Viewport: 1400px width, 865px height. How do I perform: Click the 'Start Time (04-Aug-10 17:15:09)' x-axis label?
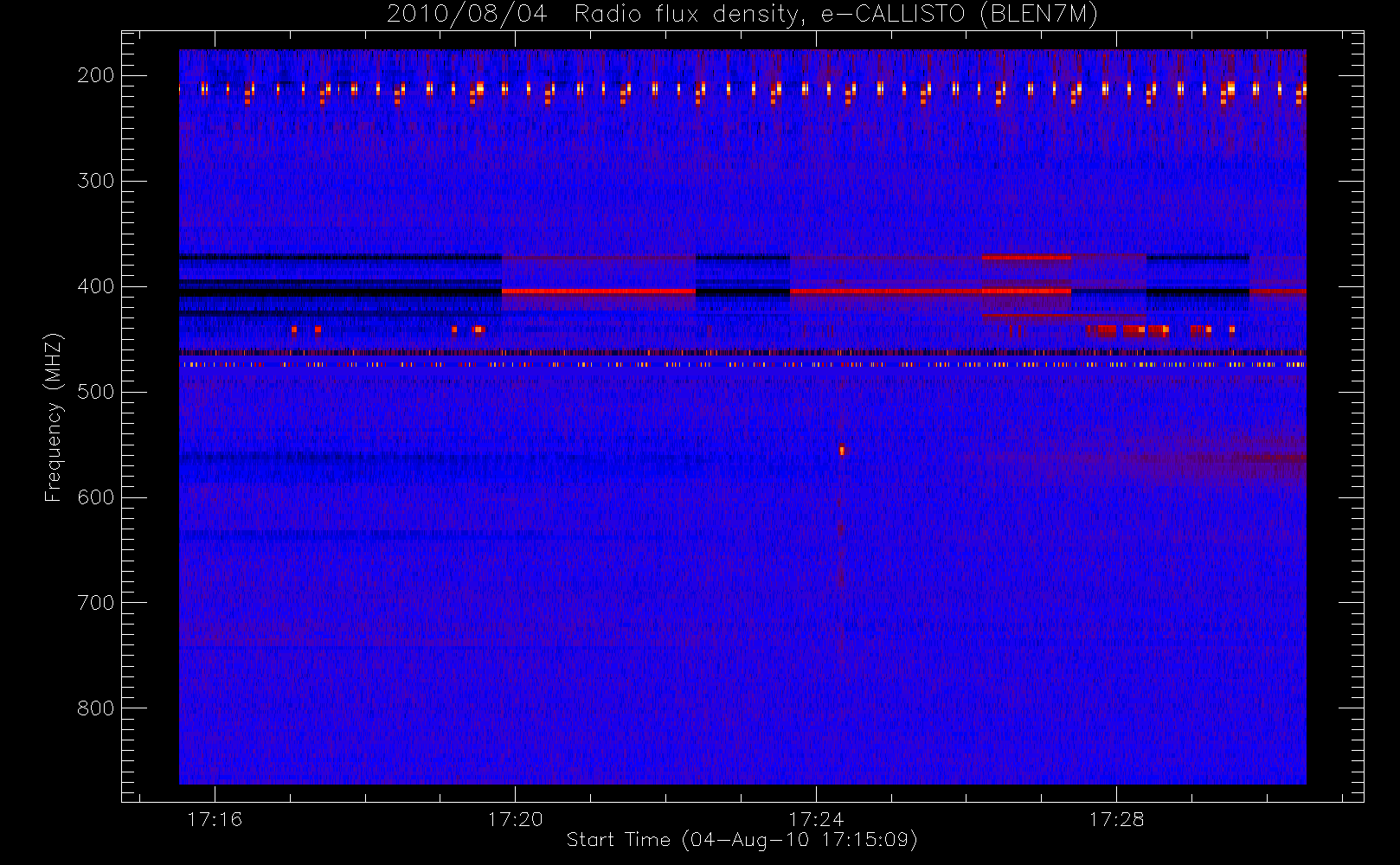tap(742, 840)
